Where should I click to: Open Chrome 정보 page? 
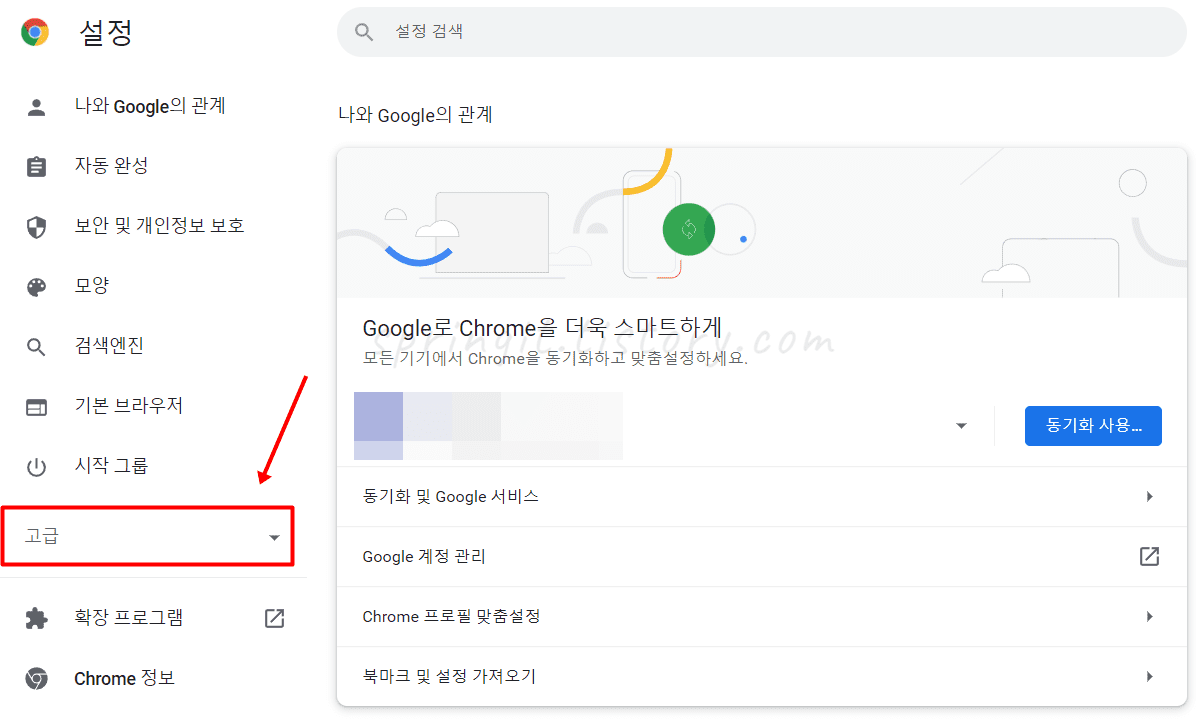[125, 678]
